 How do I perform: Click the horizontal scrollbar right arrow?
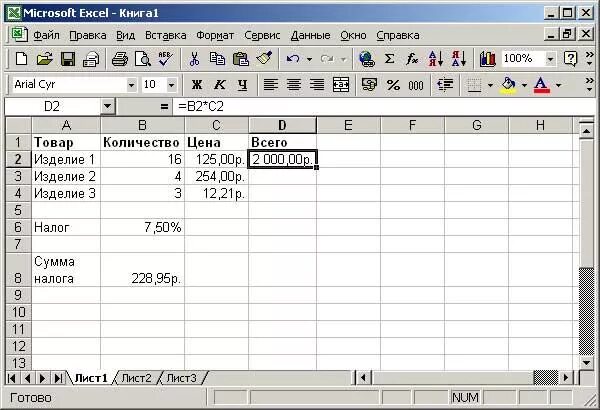pos(566,378)
